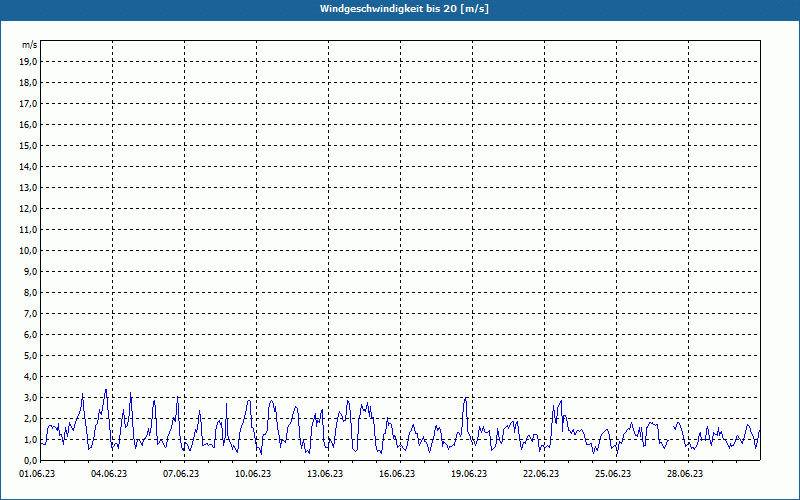Click the 8,0 y-axis label
The image size is (800, 500).
30,293
